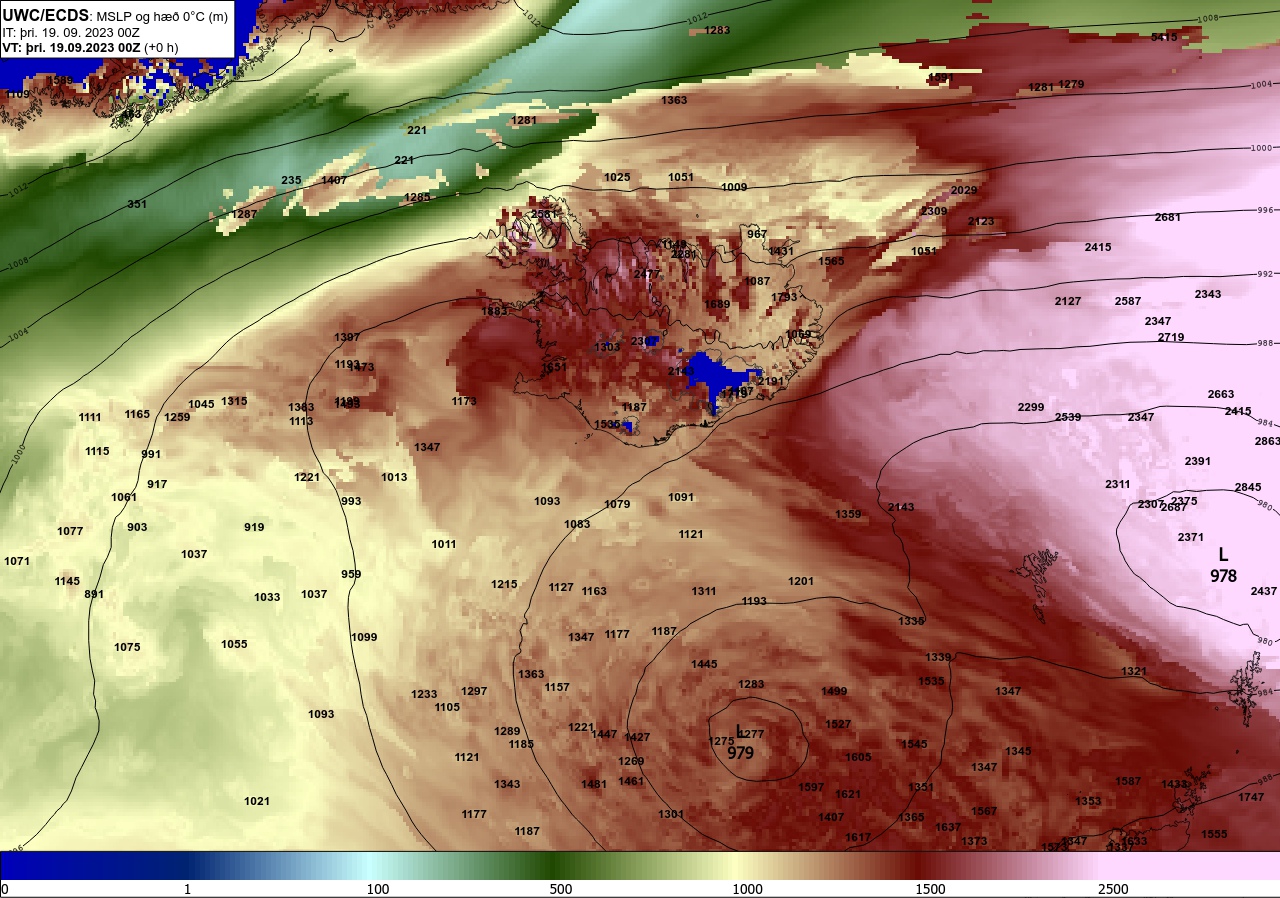Viewport: 1280px width, 898px height.
Task: Click the low pressure label '979'
Action: (741, 753)
